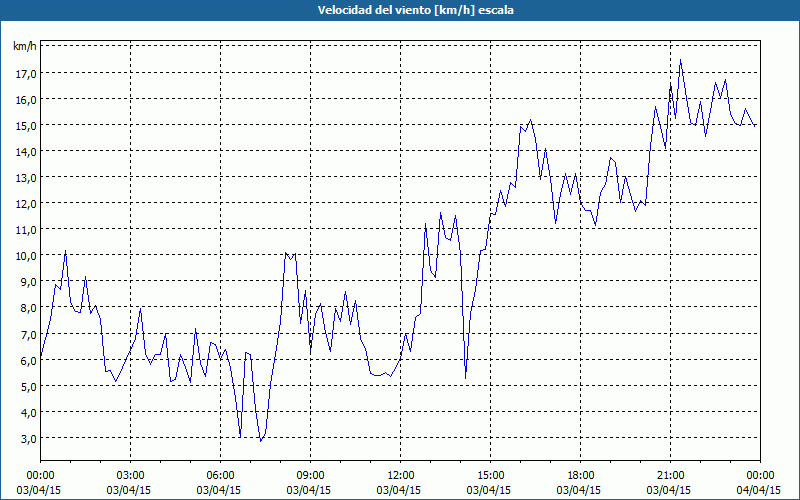This screenshot has width=800, height=500.
Task: Click the 6,0 y-axis label
Action: point(29,361)
